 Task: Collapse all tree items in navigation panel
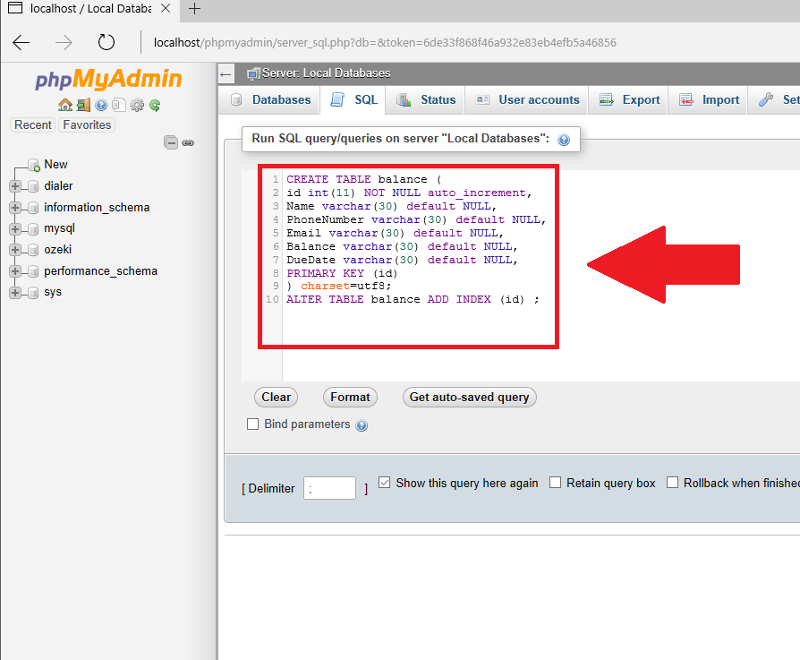[171, 143]
